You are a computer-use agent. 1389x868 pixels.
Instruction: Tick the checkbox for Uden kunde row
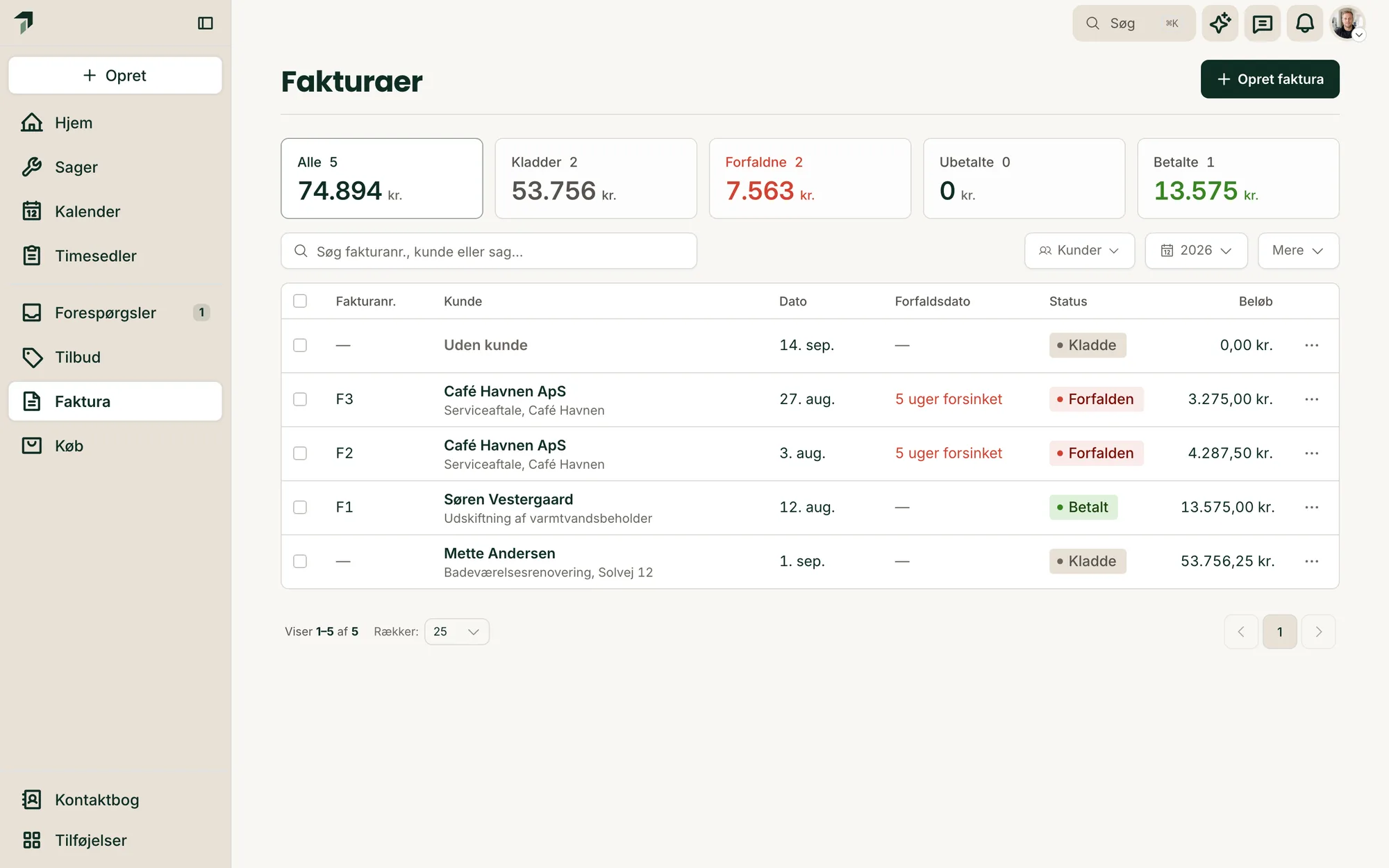(300, 345)
